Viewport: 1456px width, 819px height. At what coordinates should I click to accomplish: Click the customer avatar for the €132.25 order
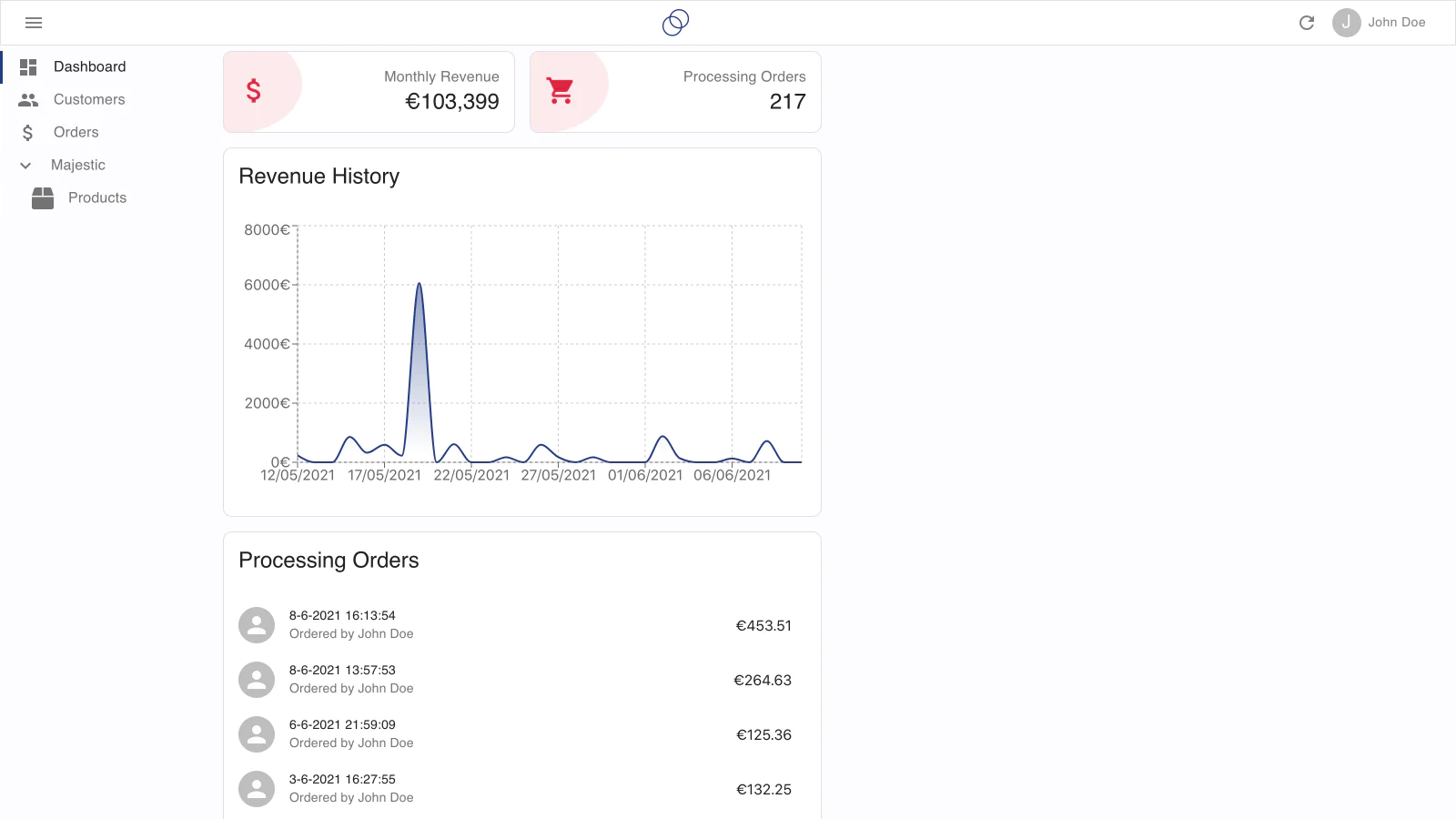tap(257, 789)
